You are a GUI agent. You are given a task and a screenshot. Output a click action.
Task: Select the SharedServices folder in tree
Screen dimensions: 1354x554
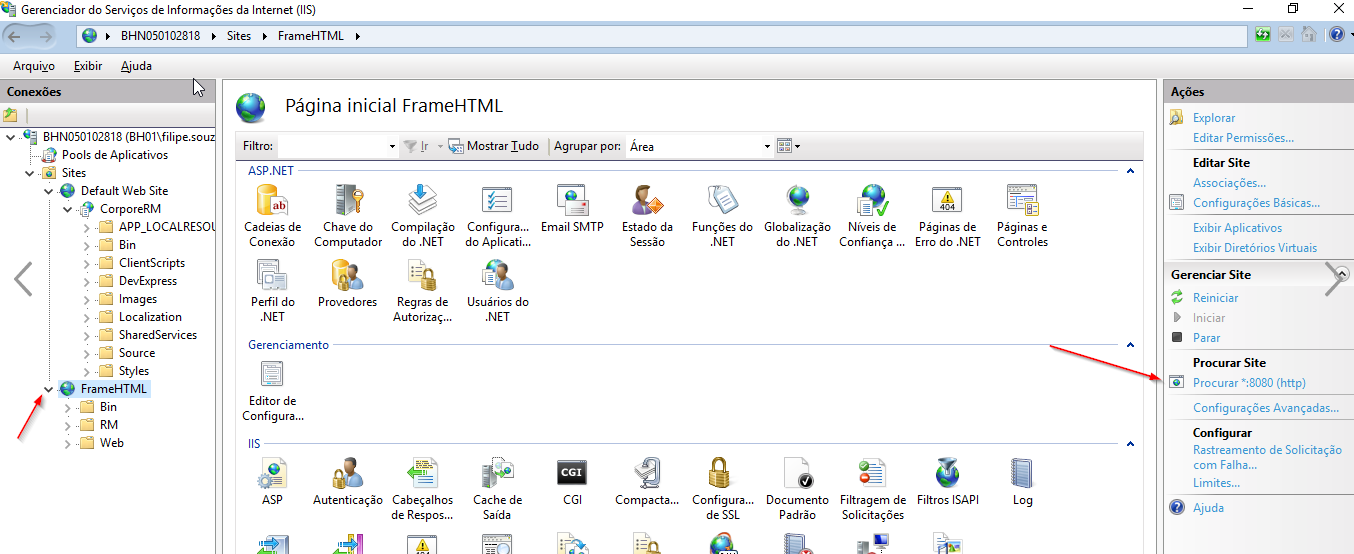click(158, 335)
